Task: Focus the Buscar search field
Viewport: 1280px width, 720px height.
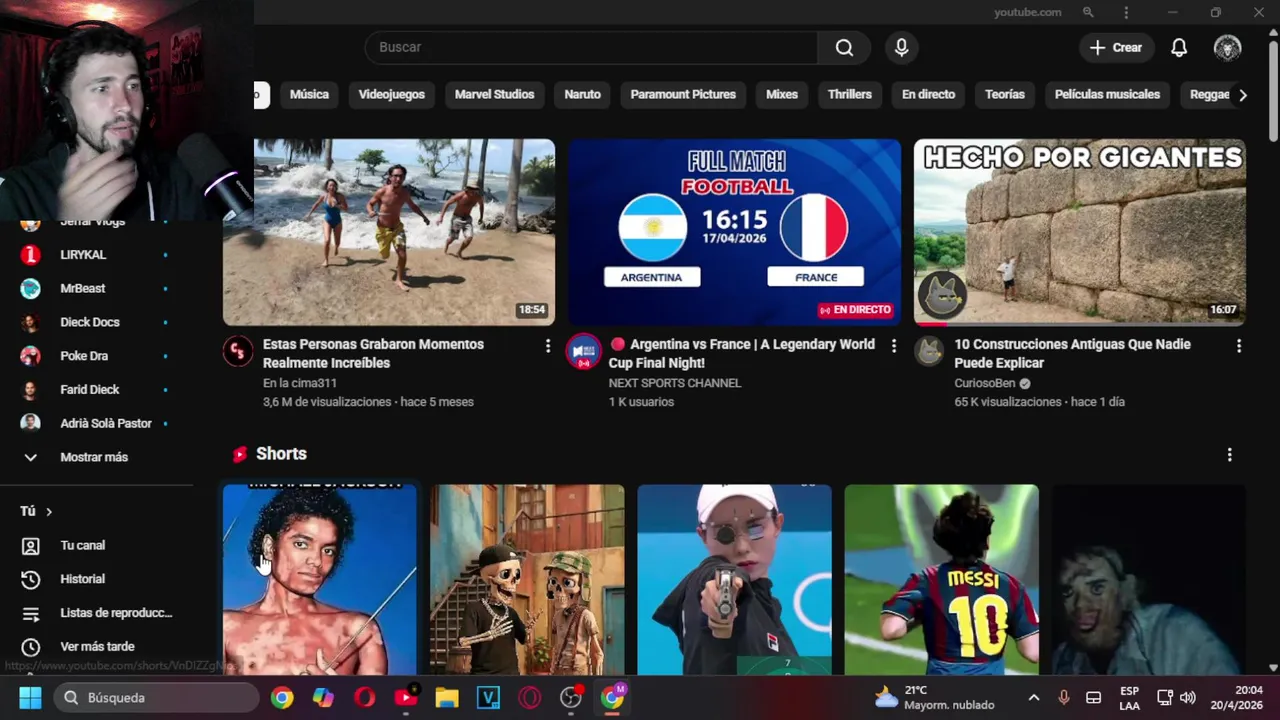Action: [x=591, y=48]
